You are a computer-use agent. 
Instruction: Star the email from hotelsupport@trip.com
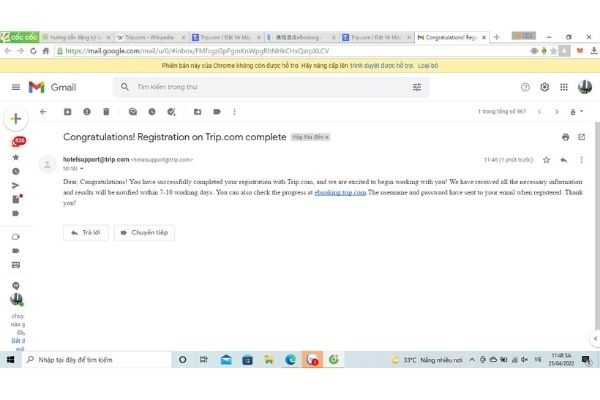(546, 159)
